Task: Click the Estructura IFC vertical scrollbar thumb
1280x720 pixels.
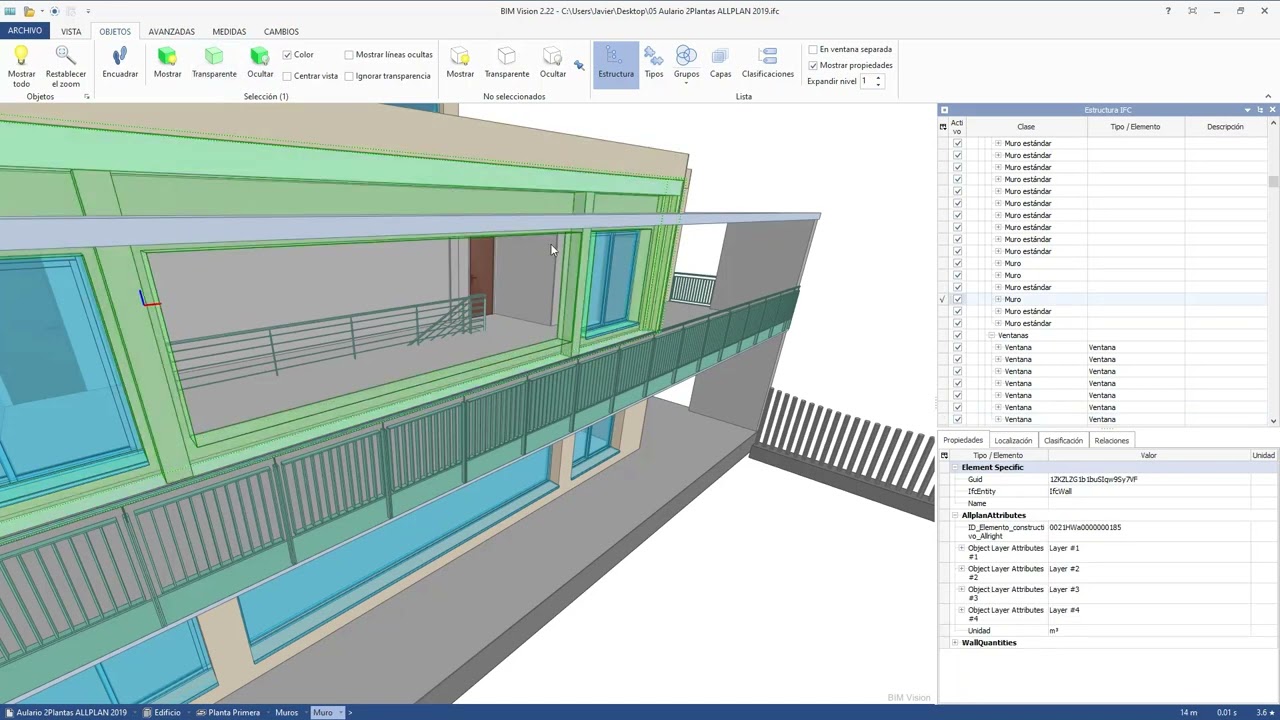Action: [1273, 181]
